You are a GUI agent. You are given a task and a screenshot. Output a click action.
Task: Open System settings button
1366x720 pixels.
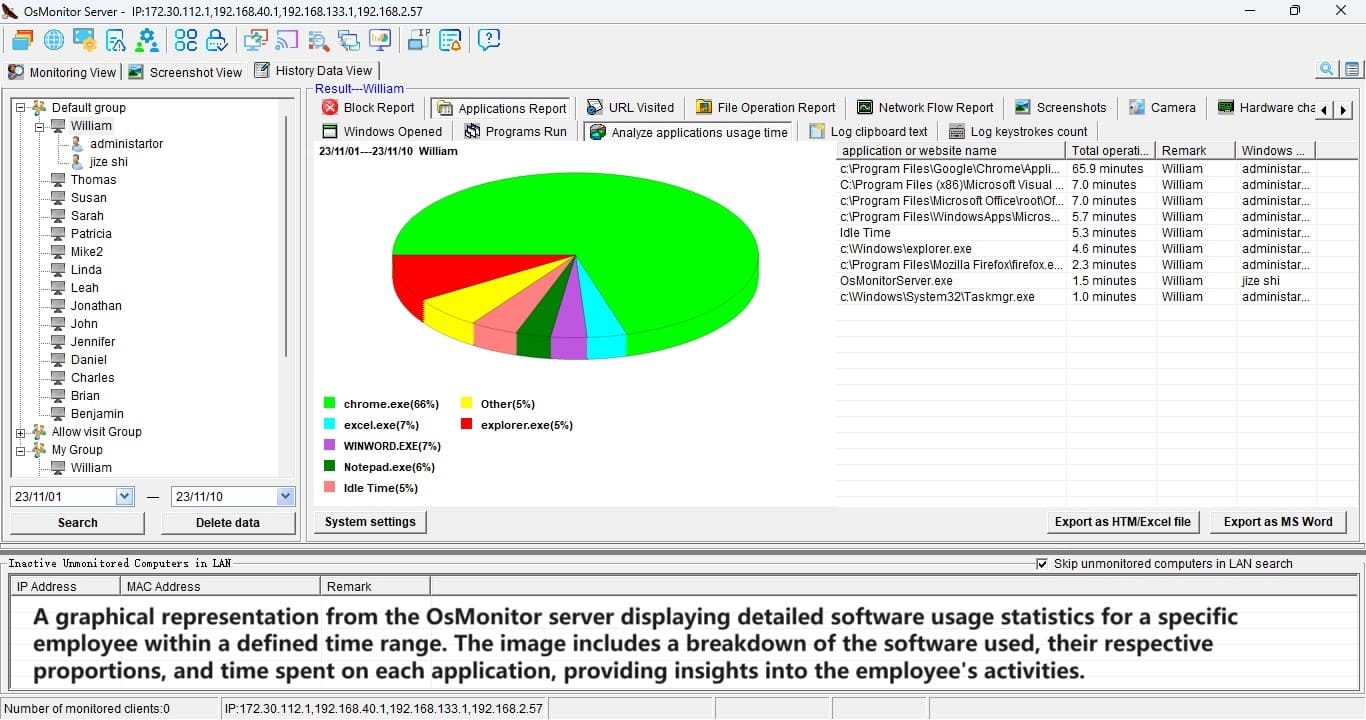click(x=370, y=522)
